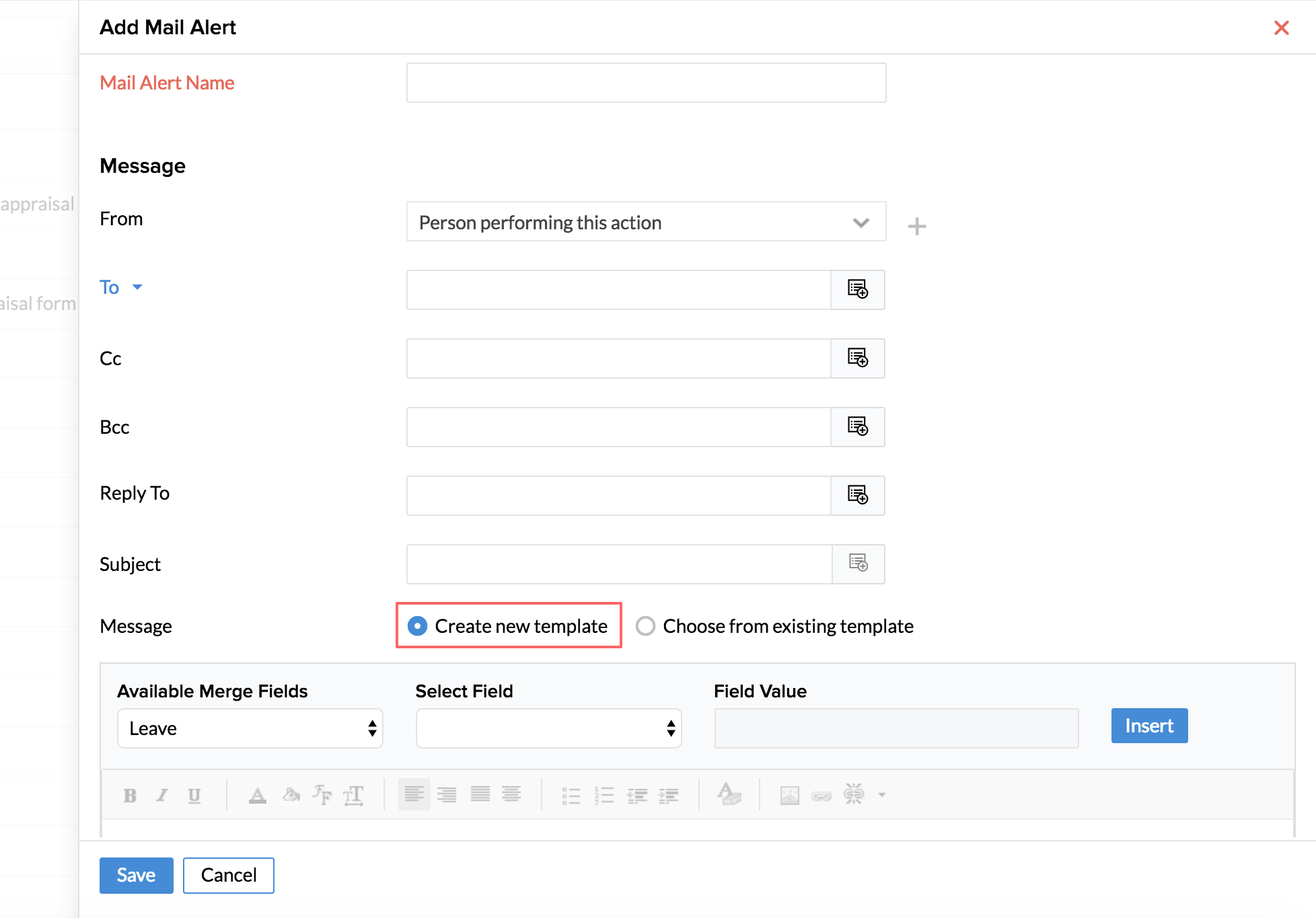Open the Select Field dropdown
The width and height of the screenshot is (1316, 918).
point(548,728)
